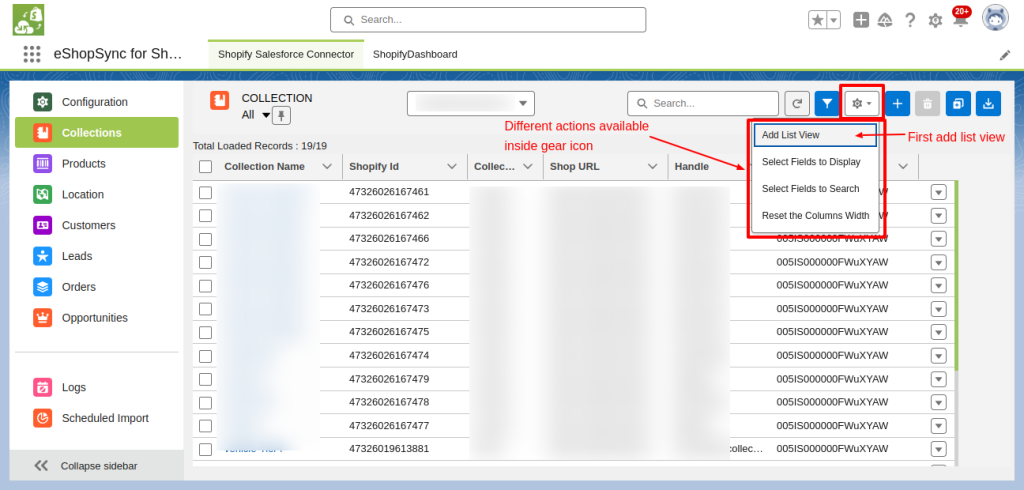Click the green vertical table scrollbar
Viewport: 1024px width, 490px height.
956,275
